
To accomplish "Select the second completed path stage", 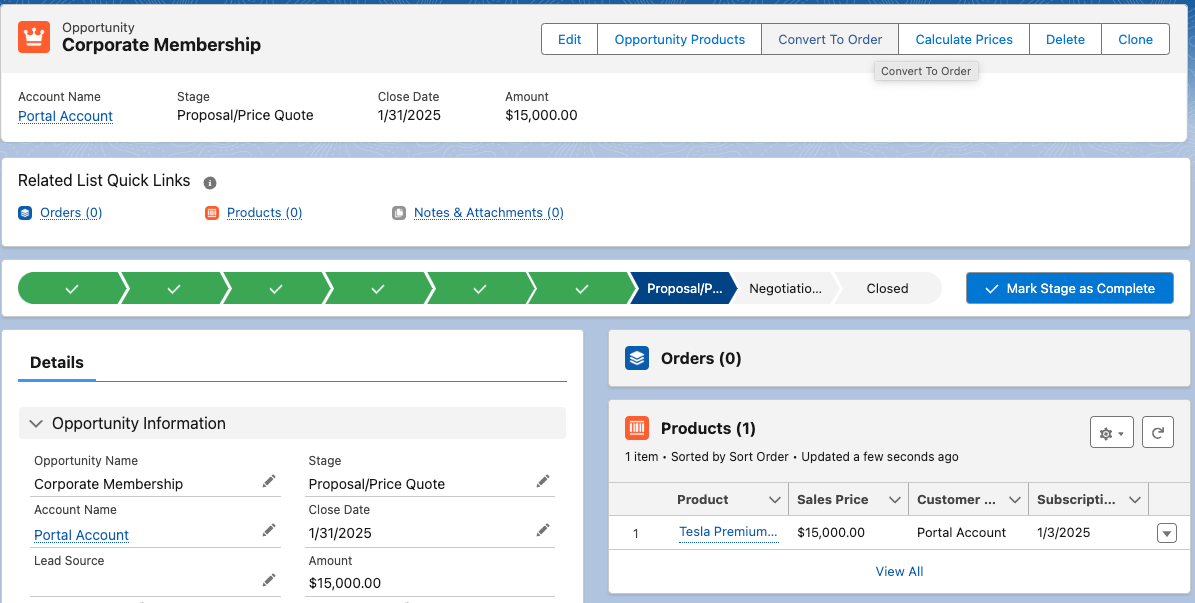I will pyautogui.click(x=174, y=288).
